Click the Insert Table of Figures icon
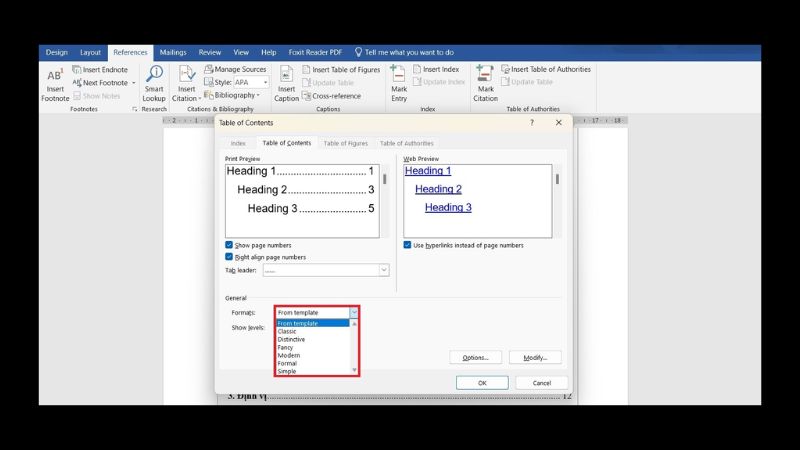This screenshot has height=450, width=800. pyautogui.click(x=306, y=69)
